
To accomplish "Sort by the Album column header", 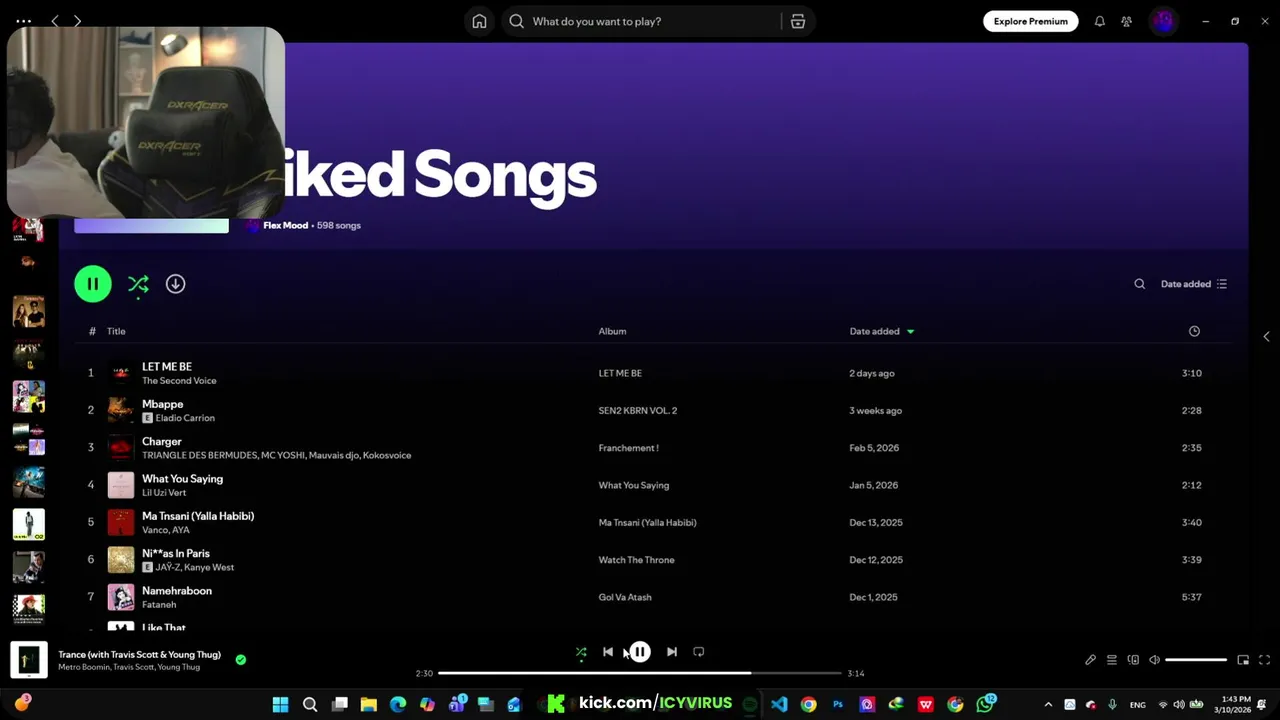I will coord(612,331).
